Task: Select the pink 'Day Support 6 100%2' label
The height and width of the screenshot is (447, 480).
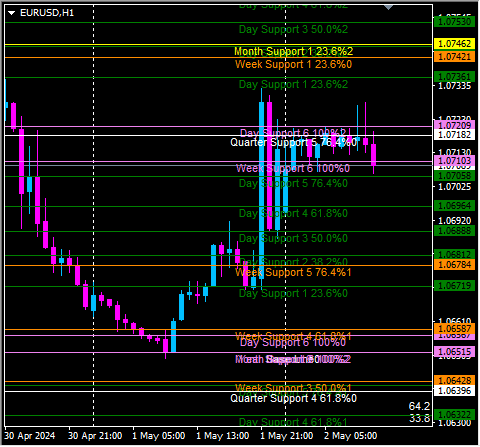Action: coord(293,133)
